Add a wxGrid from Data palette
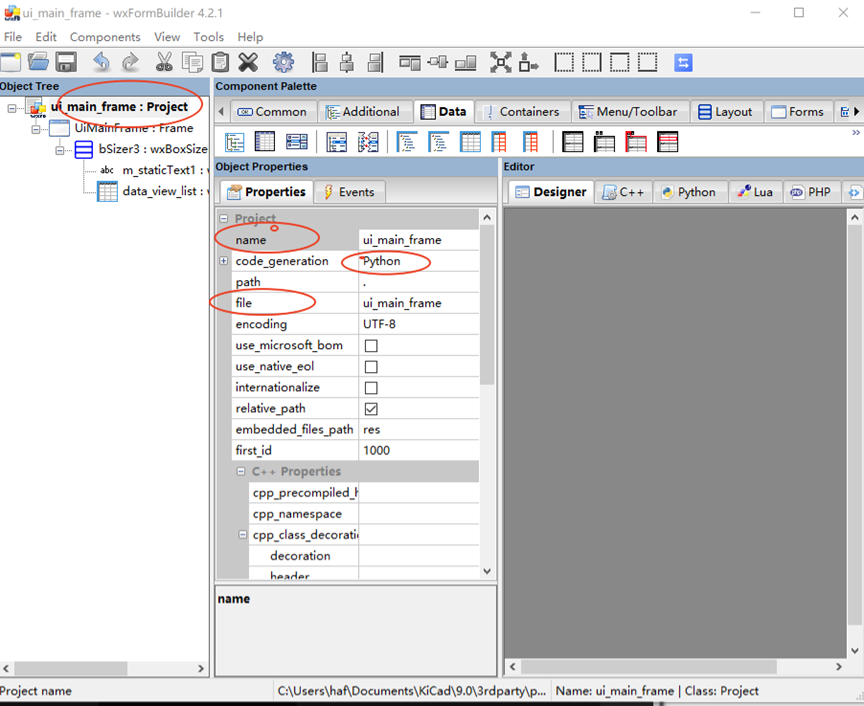864x706 pixels. point(264,142)
